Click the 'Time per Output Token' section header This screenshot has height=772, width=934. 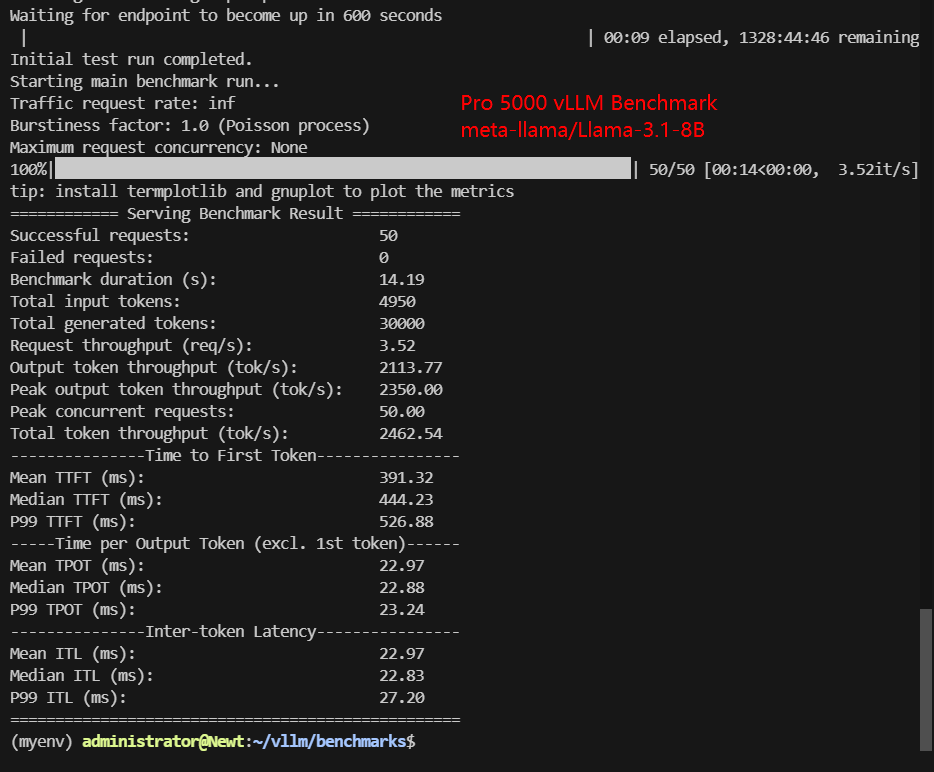coord(235,544)
